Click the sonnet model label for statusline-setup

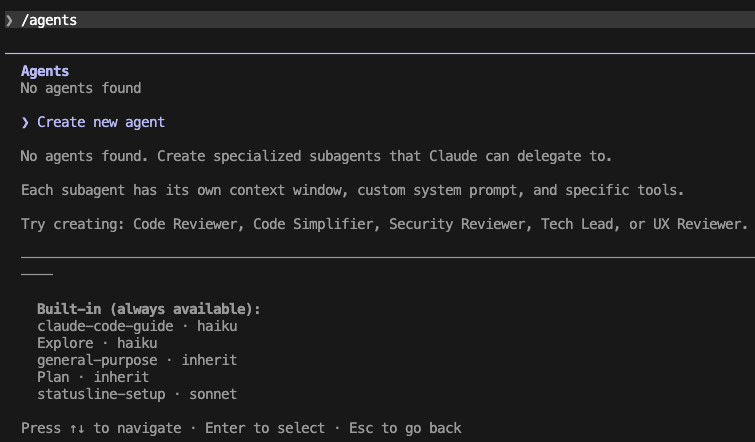(x=213, y=394)
